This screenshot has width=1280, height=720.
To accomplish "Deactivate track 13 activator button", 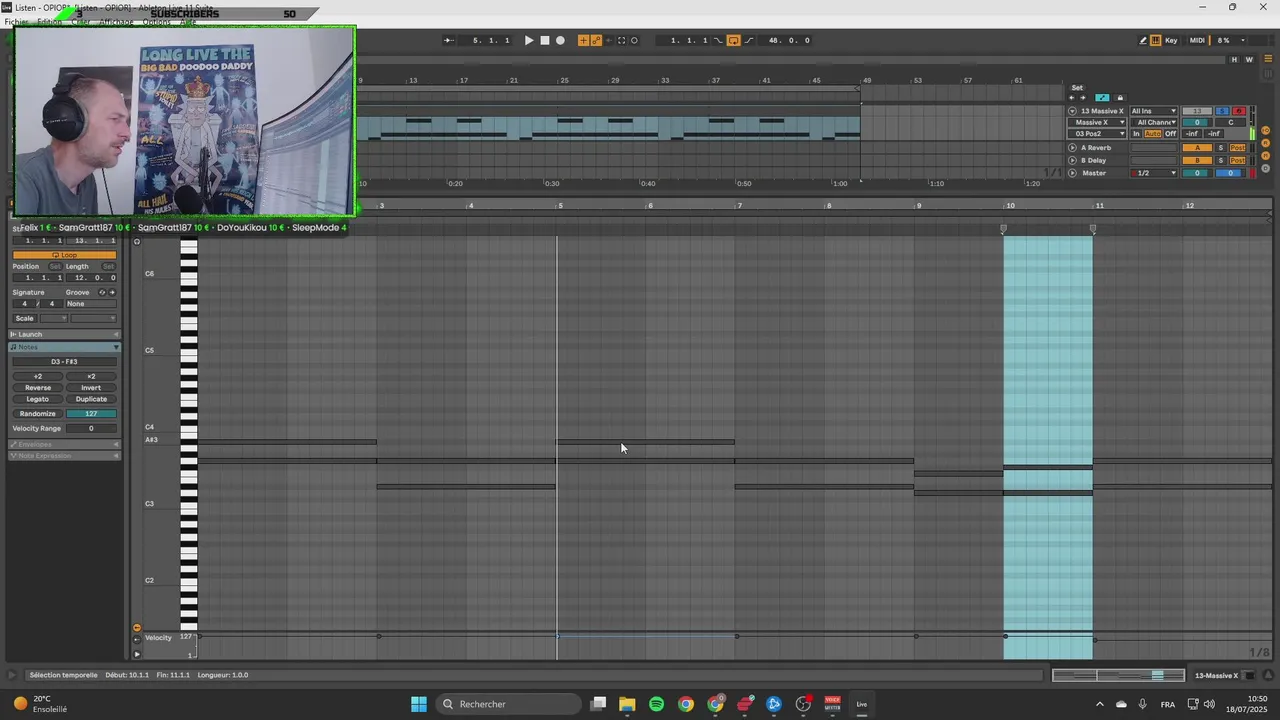I will [x=1198, y=111].
